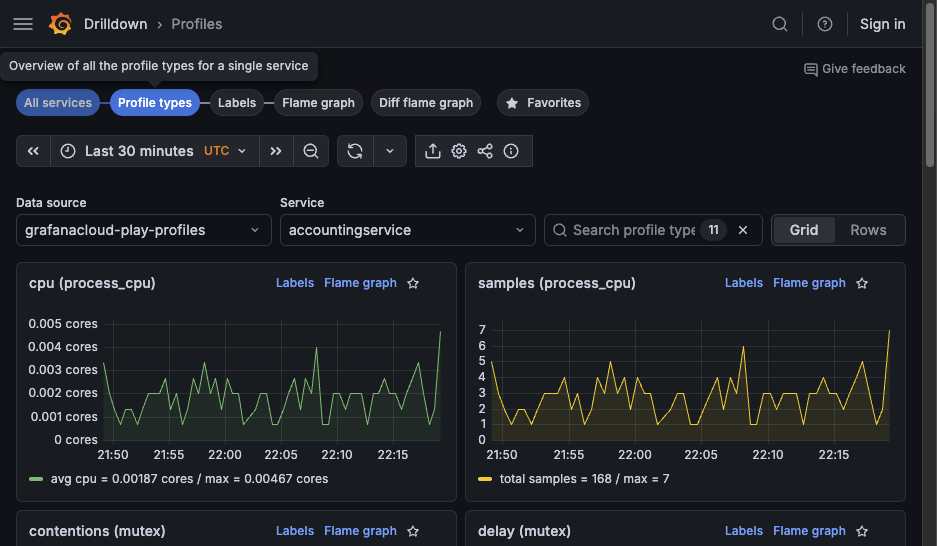Click the Grafana logo icon
The width and height of the screenshot is (937, 546).
pos(60,24)
